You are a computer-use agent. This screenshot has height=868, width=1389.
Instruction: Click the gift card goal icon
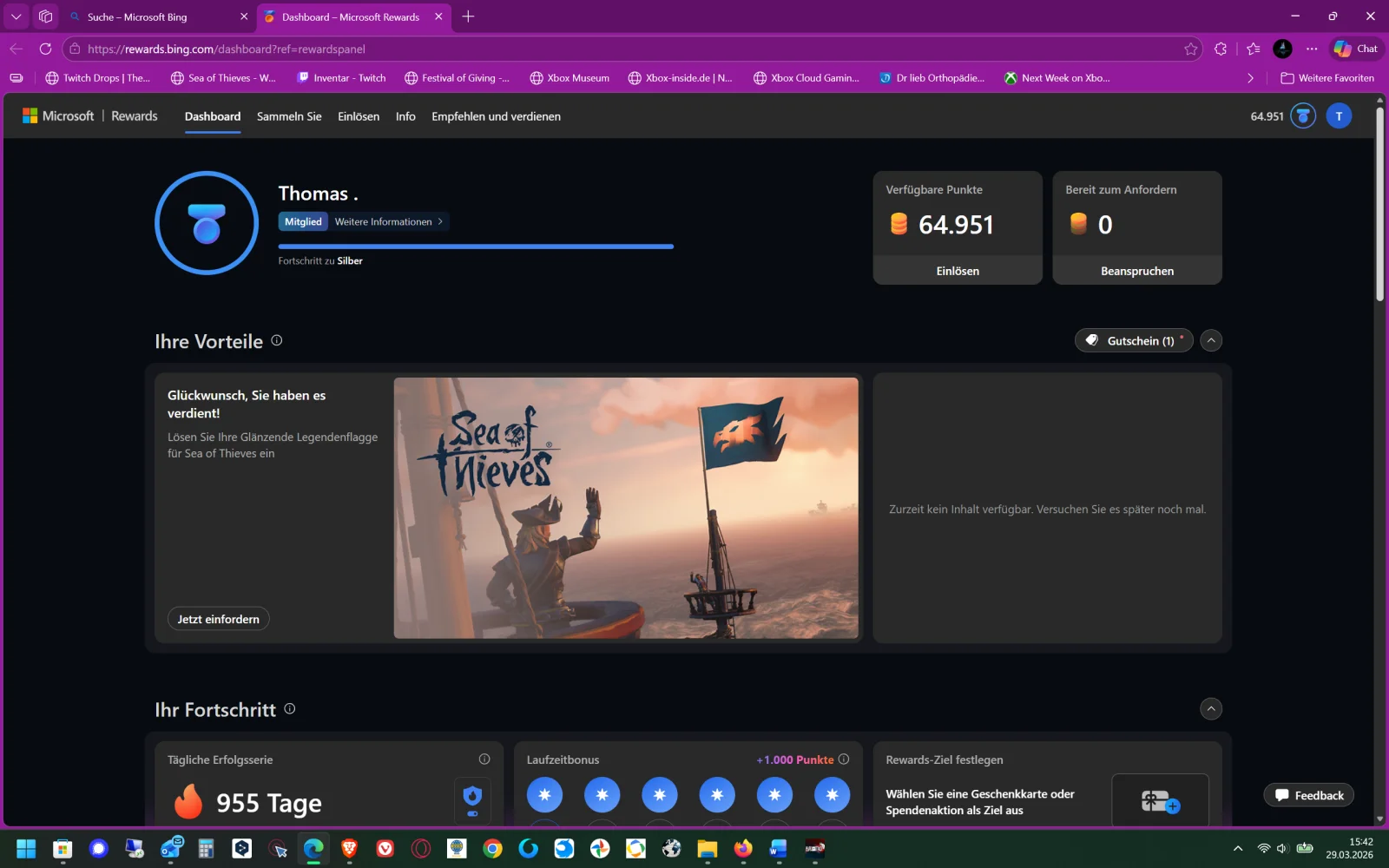point(1160,800)
